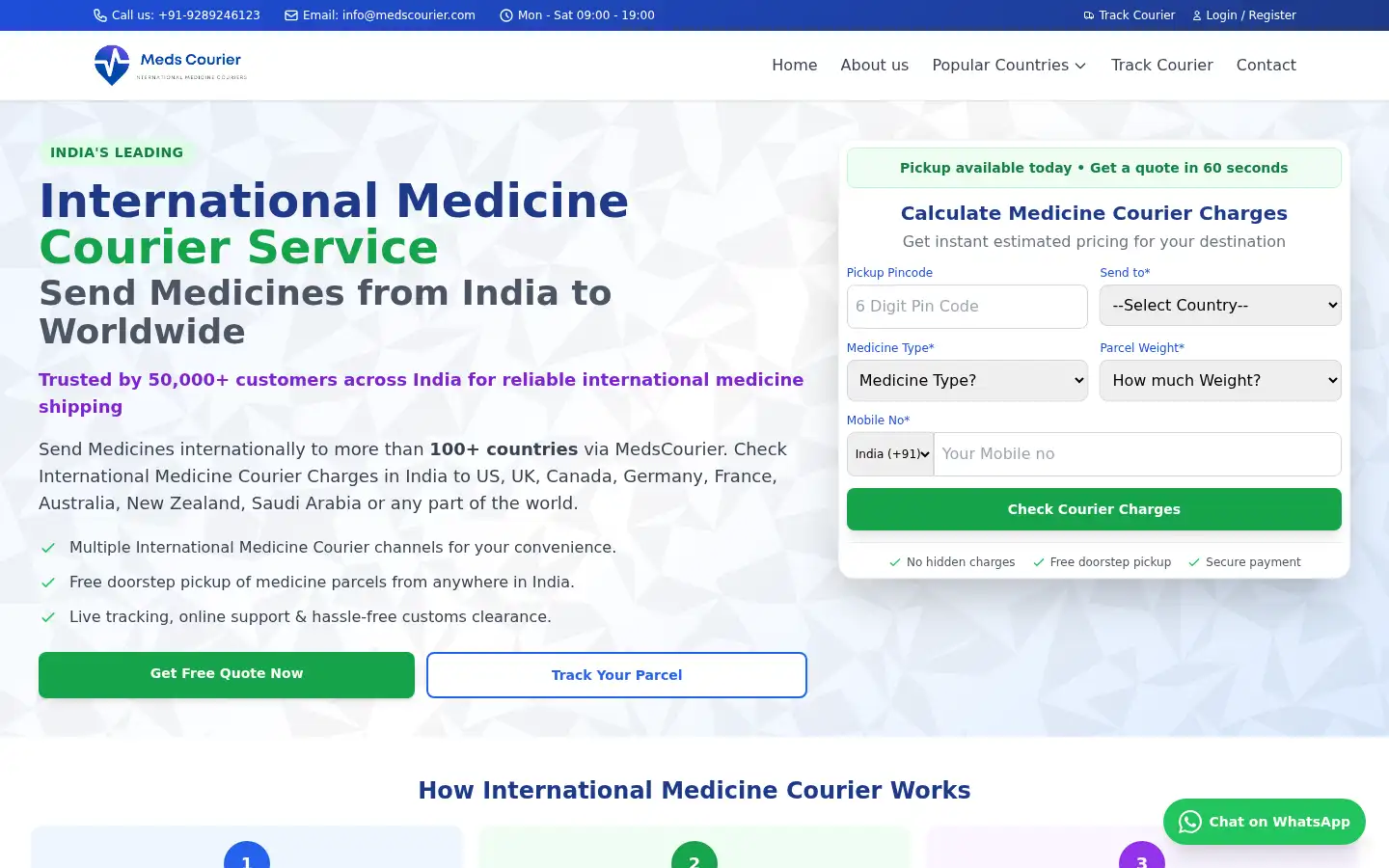Click Get Free Quote Now button

pyautogui.click(x=227, y=674)
